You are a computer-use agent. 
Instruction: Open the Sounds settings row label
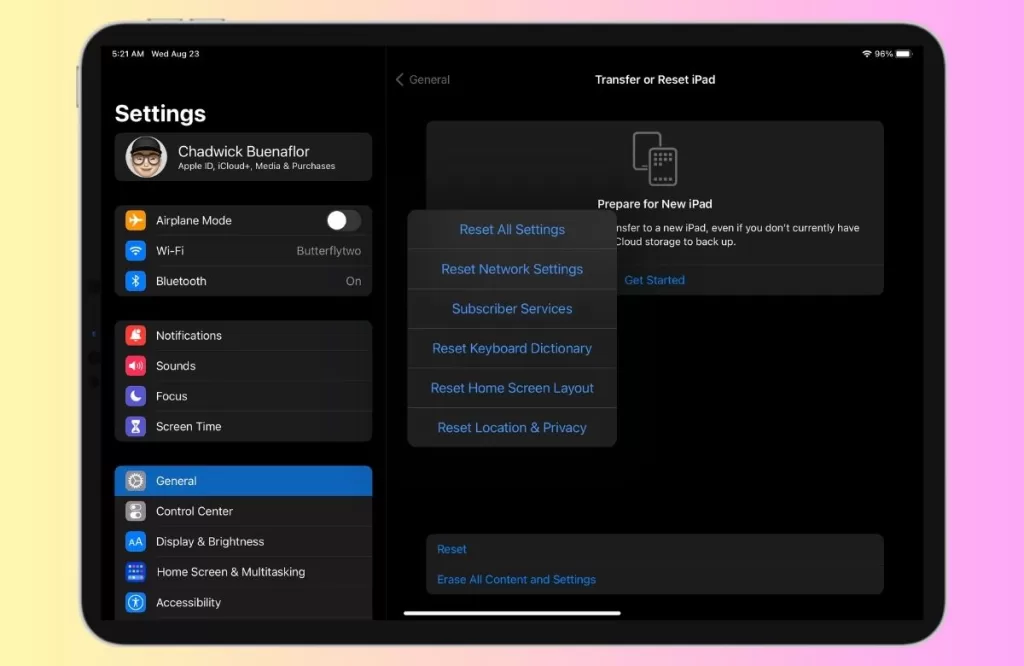click(x=176, y=366)
